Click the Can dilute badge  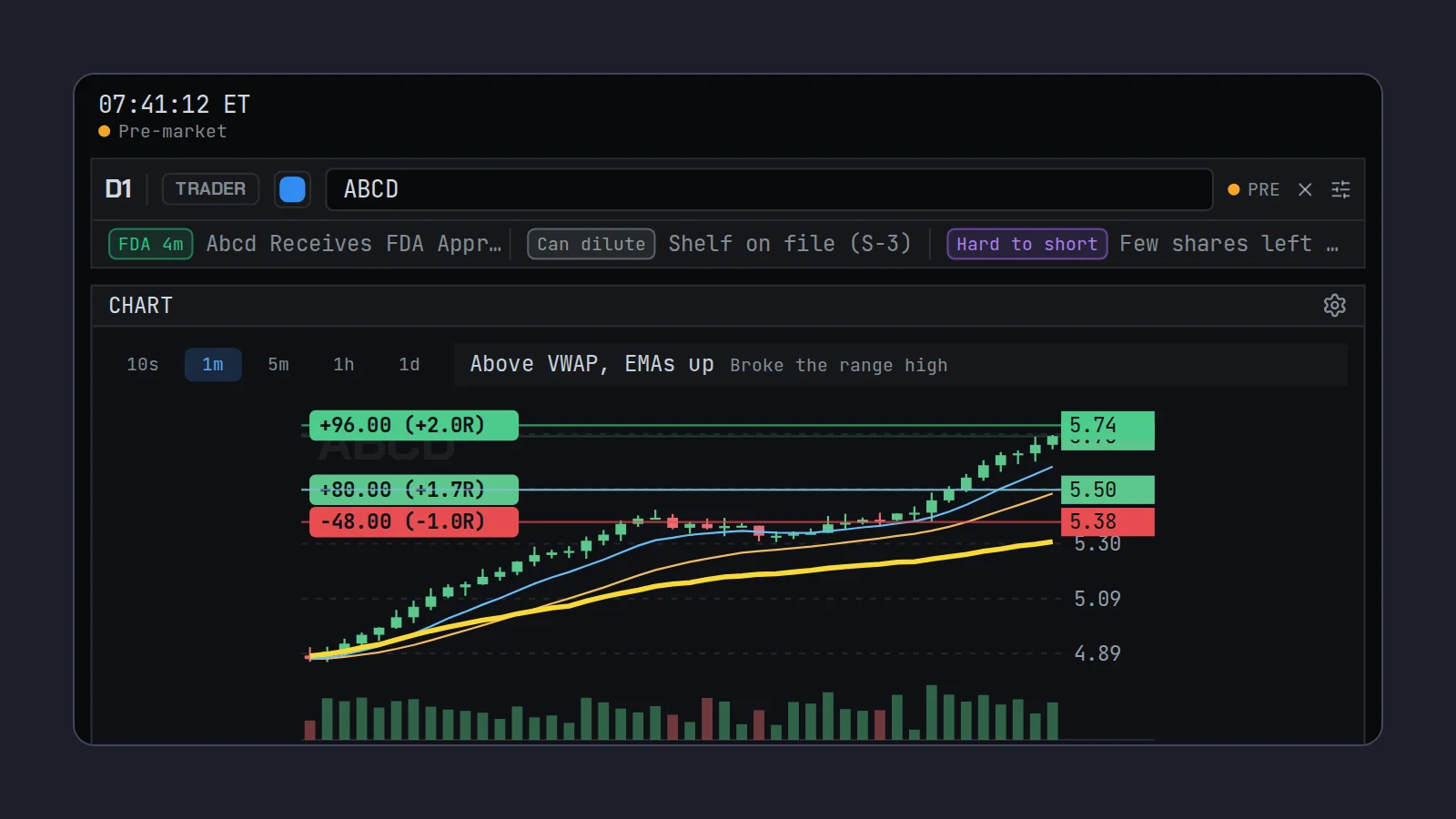pos(591,244)
